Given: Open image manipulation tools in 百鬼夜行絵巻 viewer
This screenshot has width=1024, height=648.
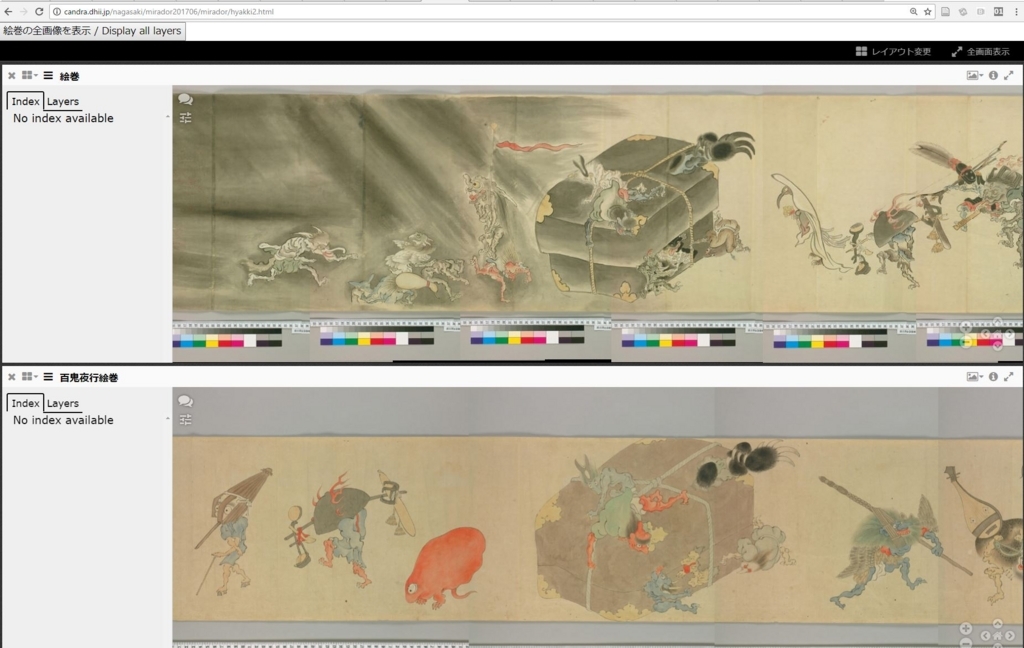Looking at the screenshot, I should [x=185, y=419].
